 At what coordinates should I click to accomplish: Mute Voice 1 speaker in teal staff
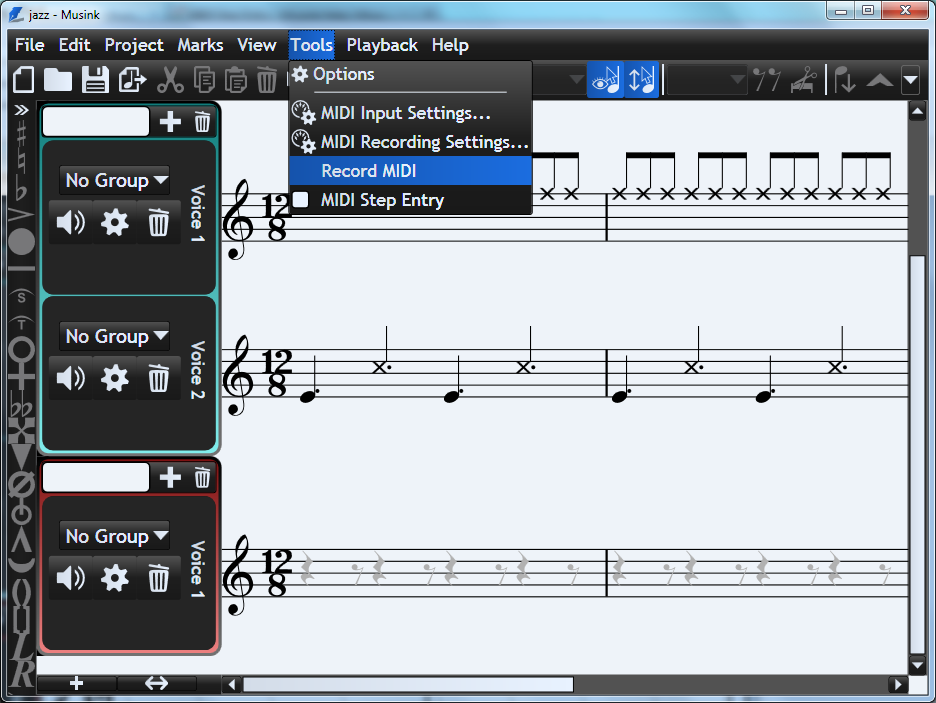point(71,222)
